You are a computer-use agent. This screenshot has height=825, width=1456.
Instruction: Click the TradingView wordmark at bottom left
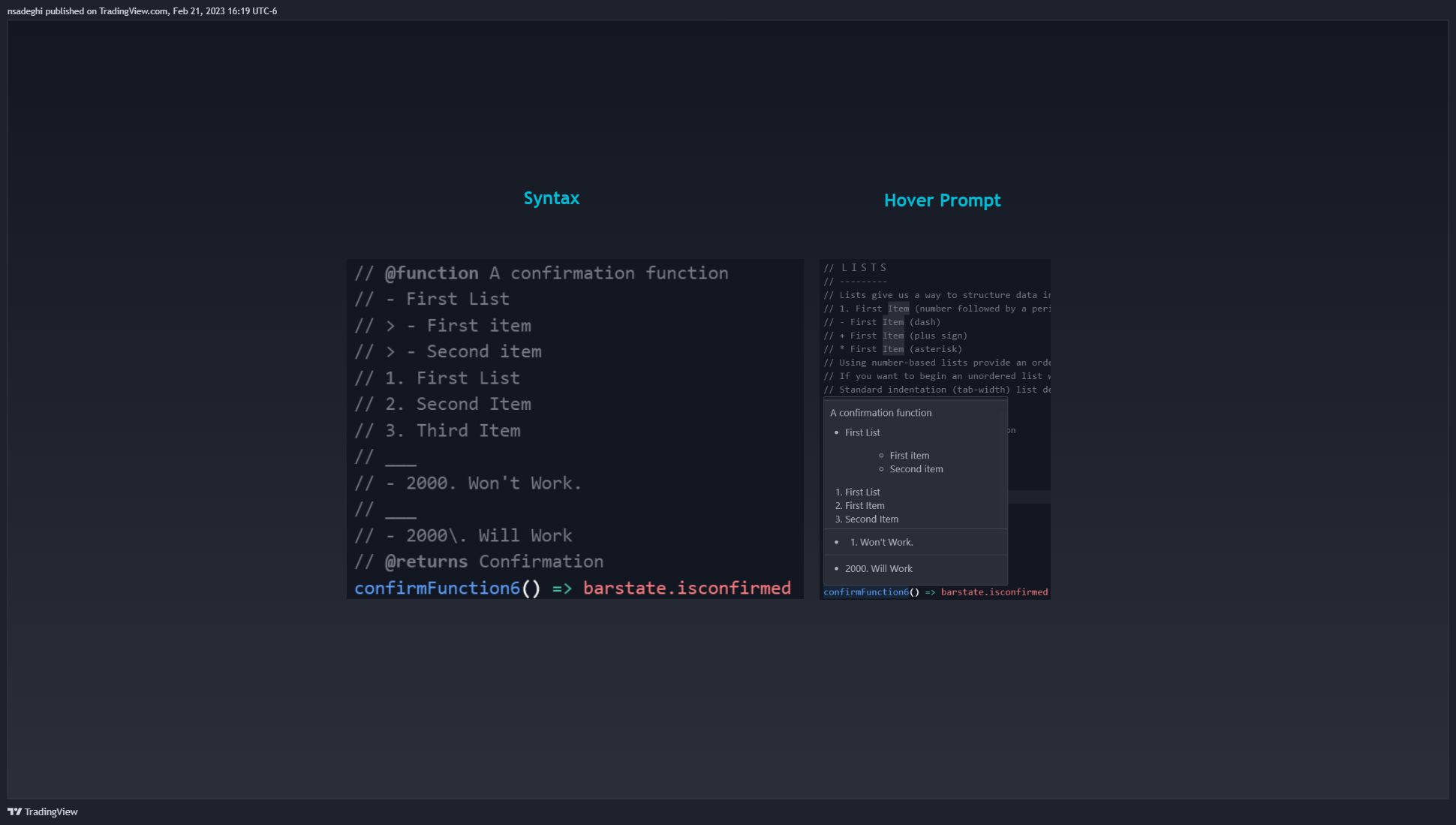click(51, 811)
